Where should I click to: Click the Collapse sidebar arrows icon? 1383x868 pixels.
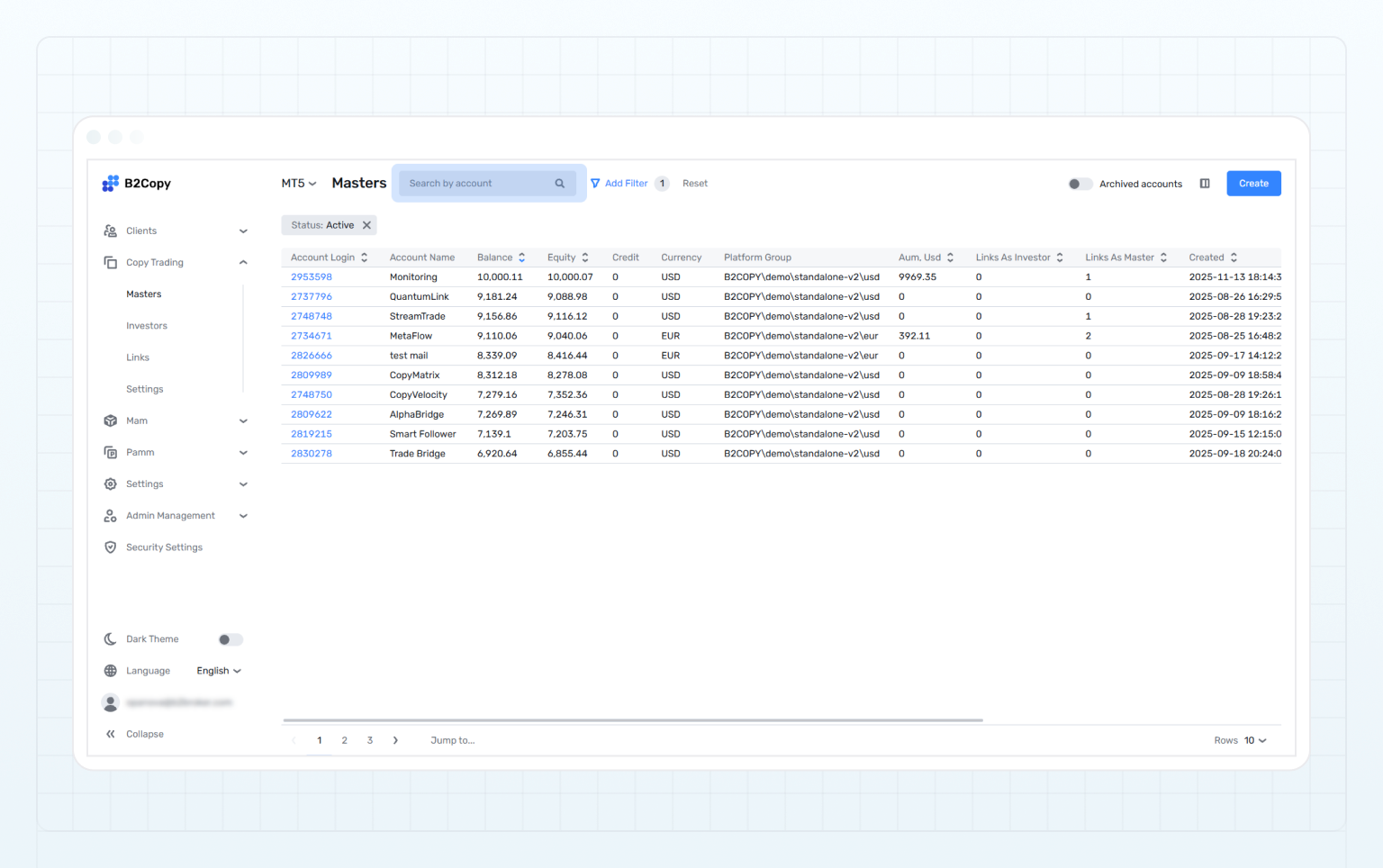111,734
